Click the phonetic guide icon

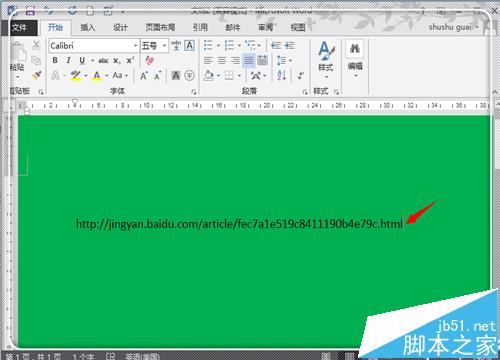(176, 46)
